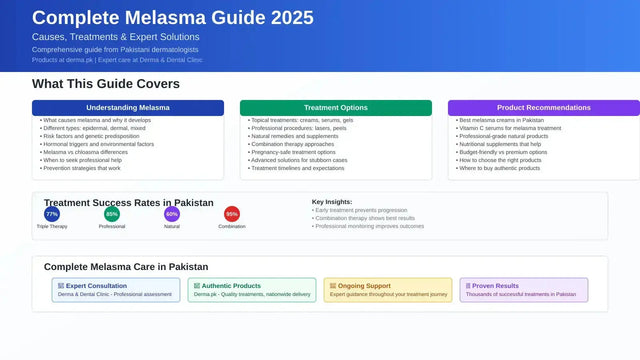
Task: Click the 'What This Guide Covers' heading
Action: click(106, 84)
